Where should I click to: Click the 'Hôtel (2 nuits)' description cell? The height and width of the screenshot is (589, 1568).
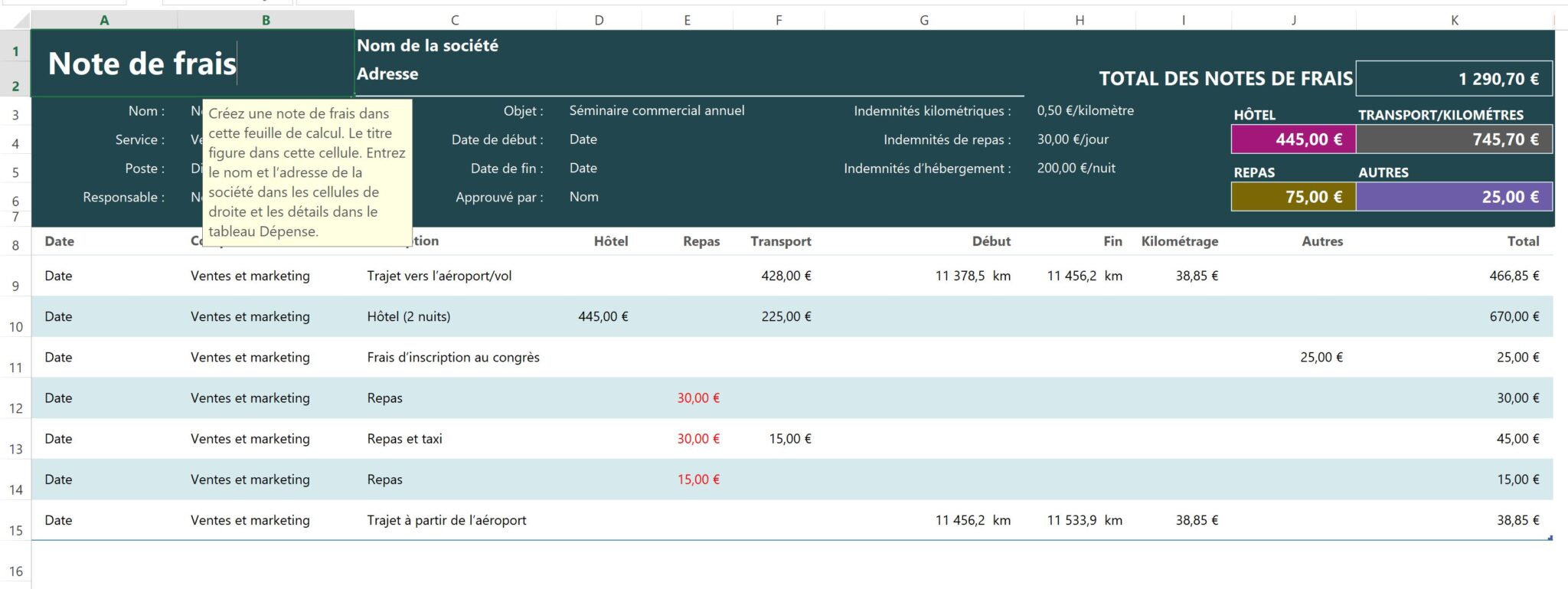point(409,316)
